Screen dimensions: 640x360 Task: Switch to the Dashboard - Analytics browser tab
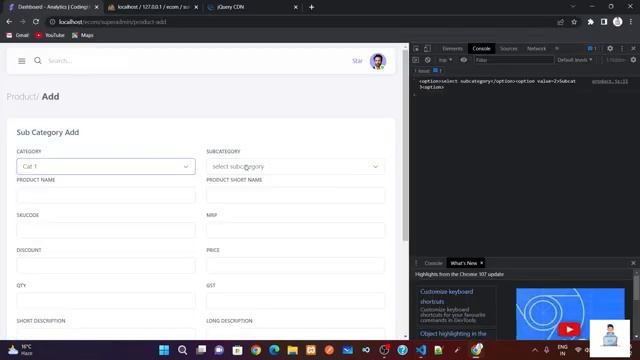point(53,7)
